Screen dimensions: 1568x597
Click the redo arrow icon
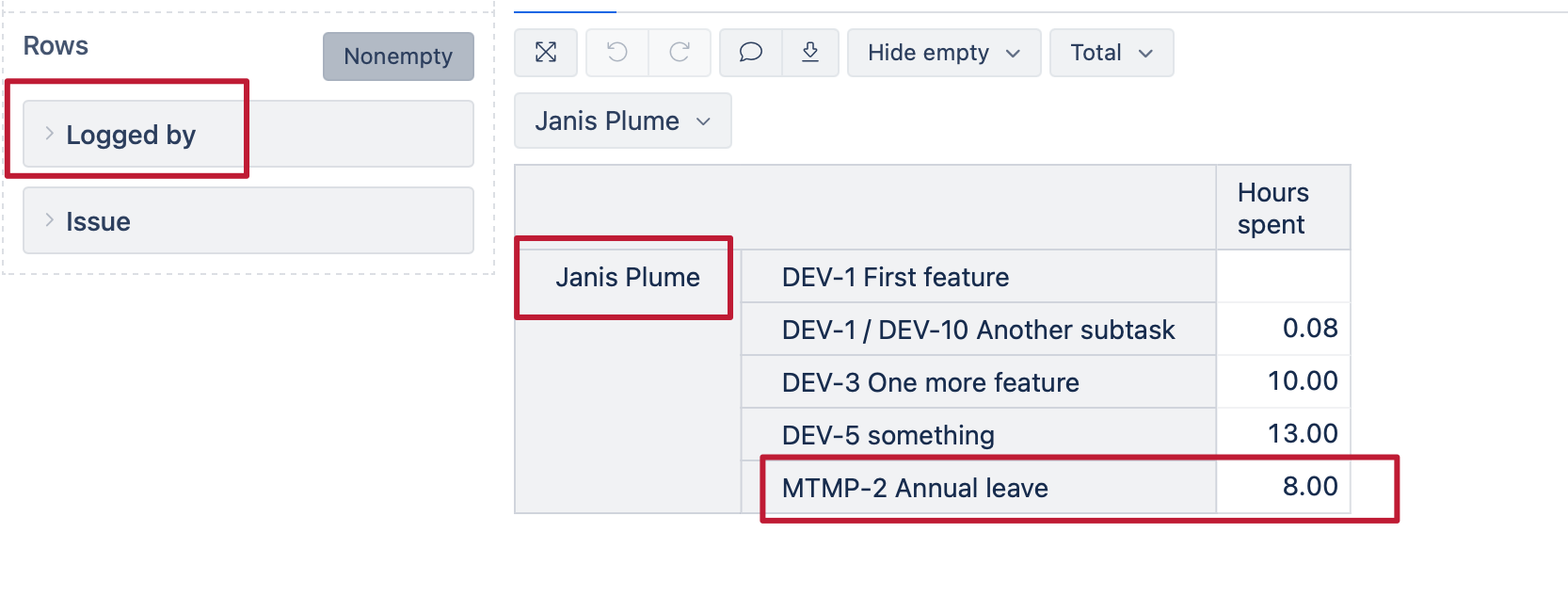680,53
